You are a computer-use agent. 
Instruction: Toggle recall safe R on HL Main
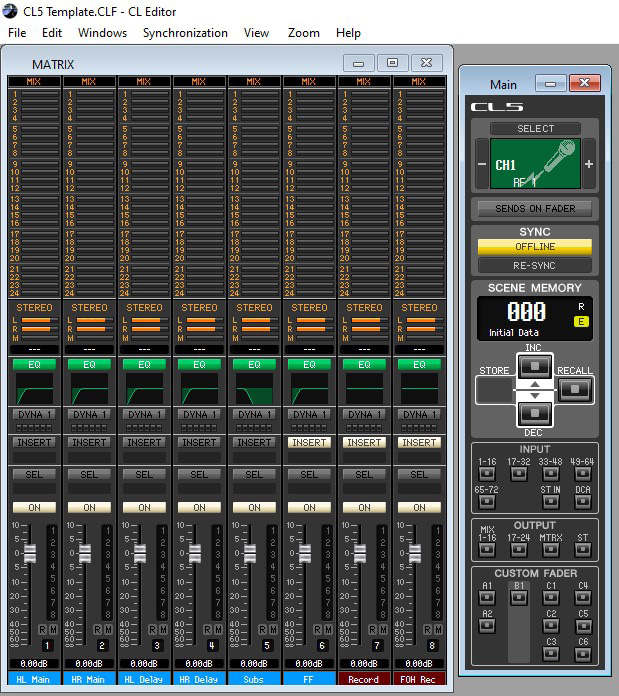tap(42, 629)
